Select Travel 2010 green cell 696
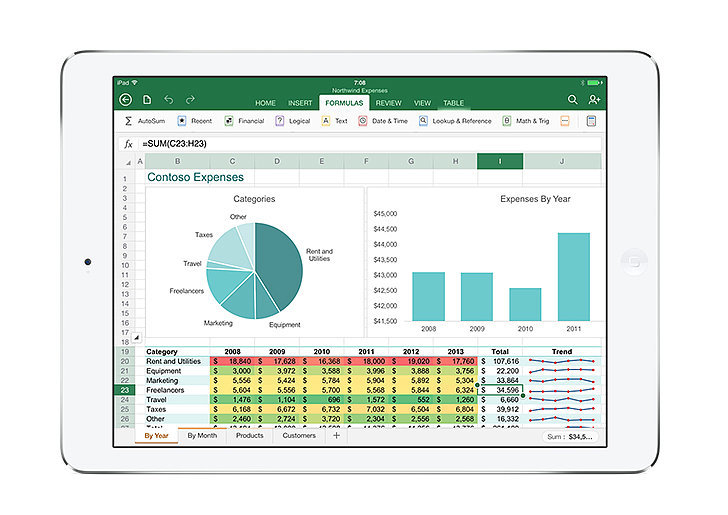Viewport: 728px width, 515px height. click(322, 400)
